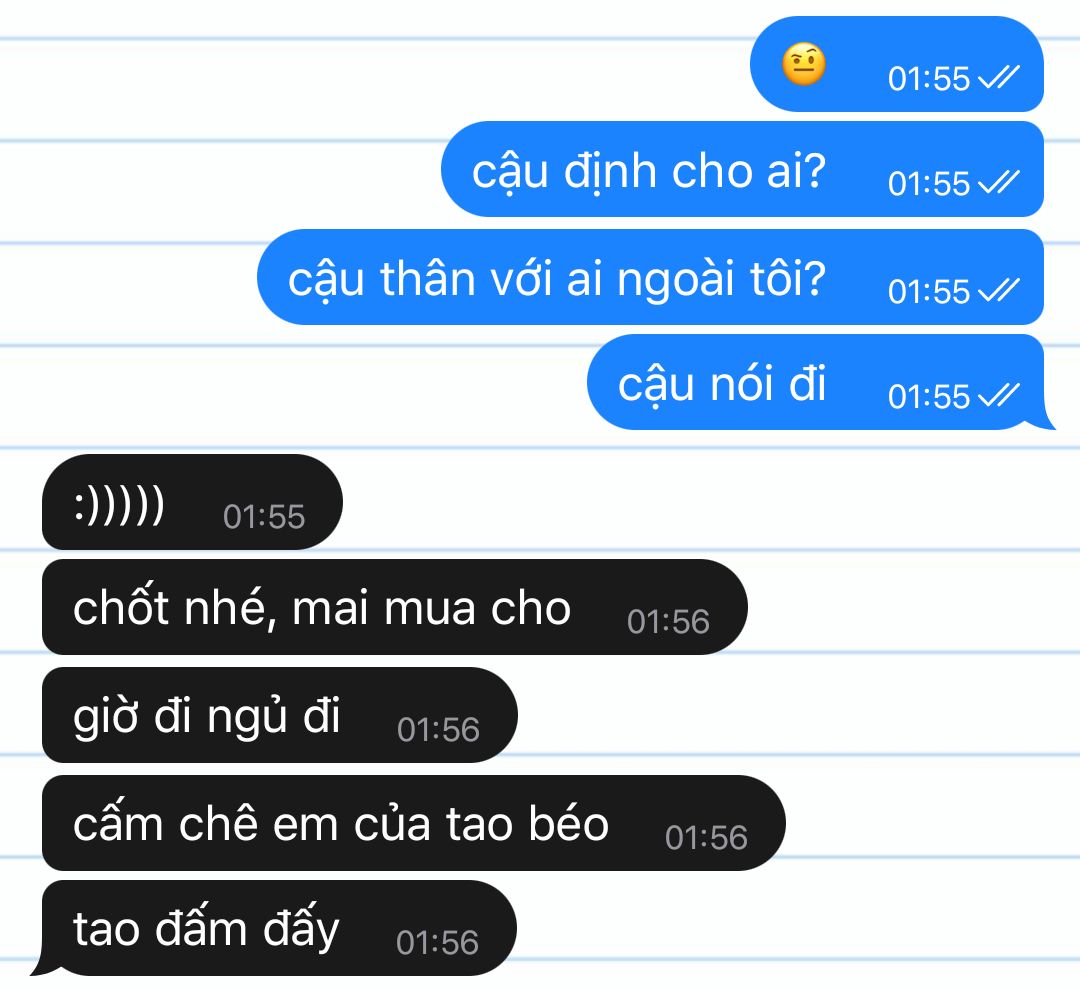Click the raised-eyebrow emoji in first message
The width and height of the screenshot is (1080, 989).
pyautogui.click(x=803, y=64)
